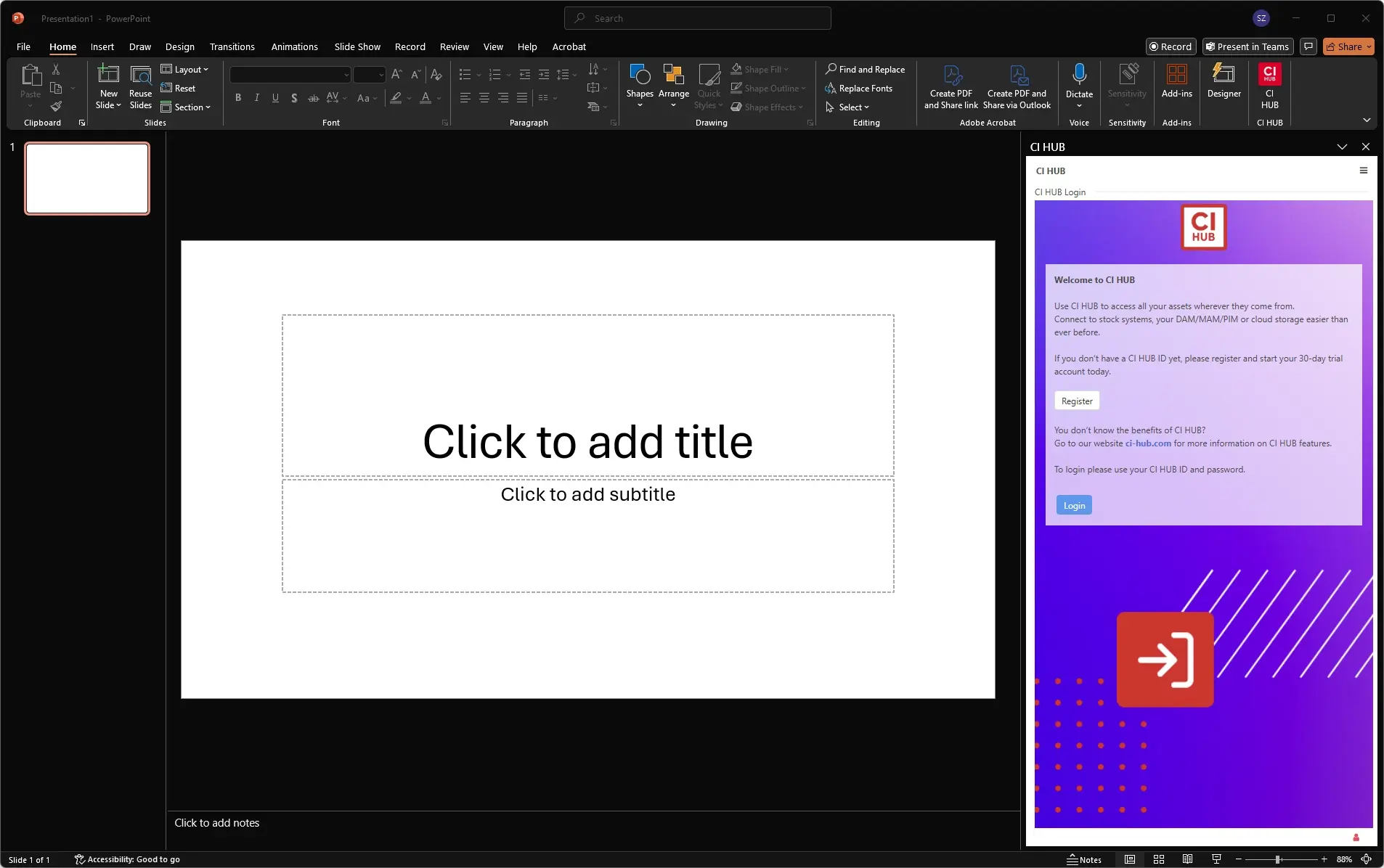This screenshot has height=868, width=1384.
Task: Open the Share dropdown arrow
Action: coord(1369,46)
